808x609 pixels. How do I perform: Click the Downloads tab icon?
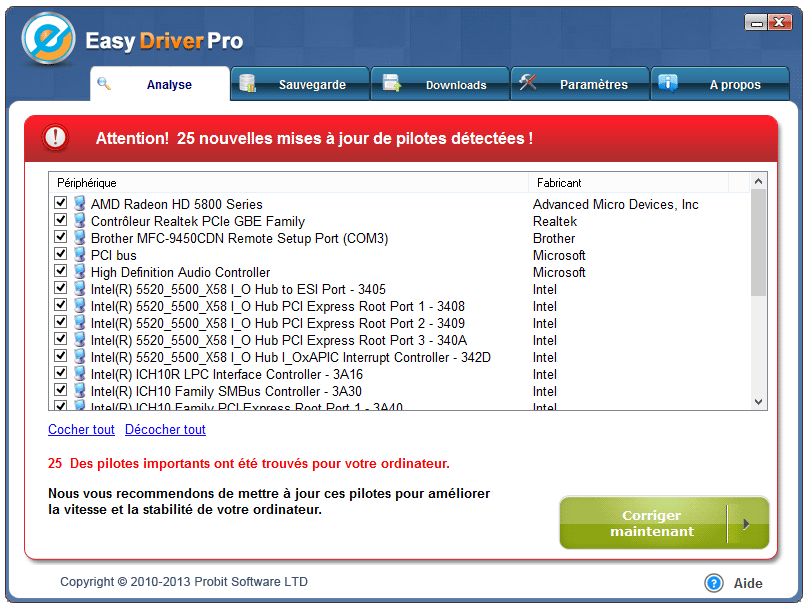391,84
